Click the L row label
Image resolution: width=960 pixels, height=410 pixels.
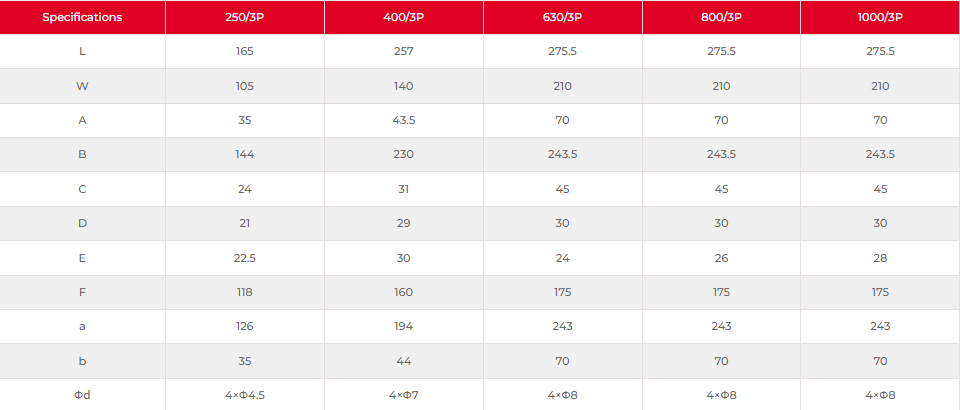82,51
